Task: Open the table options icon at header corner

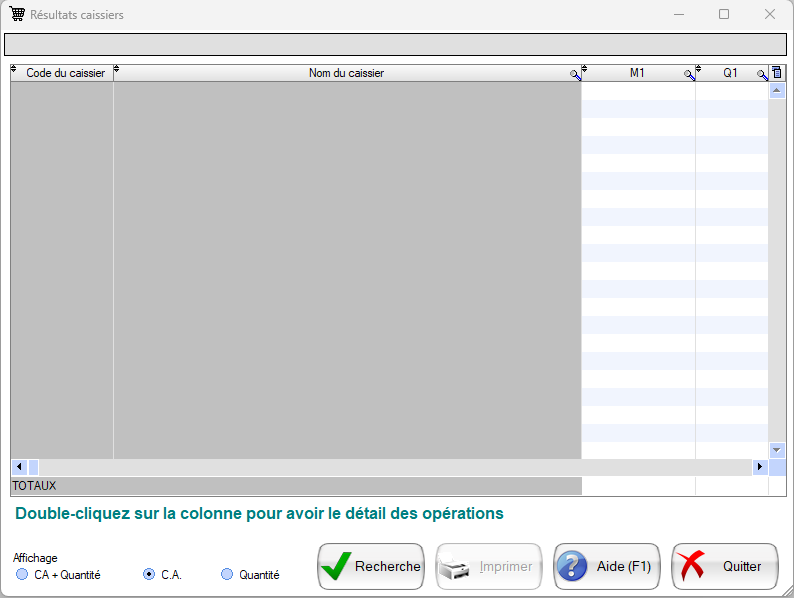Action: coord(777,72)
